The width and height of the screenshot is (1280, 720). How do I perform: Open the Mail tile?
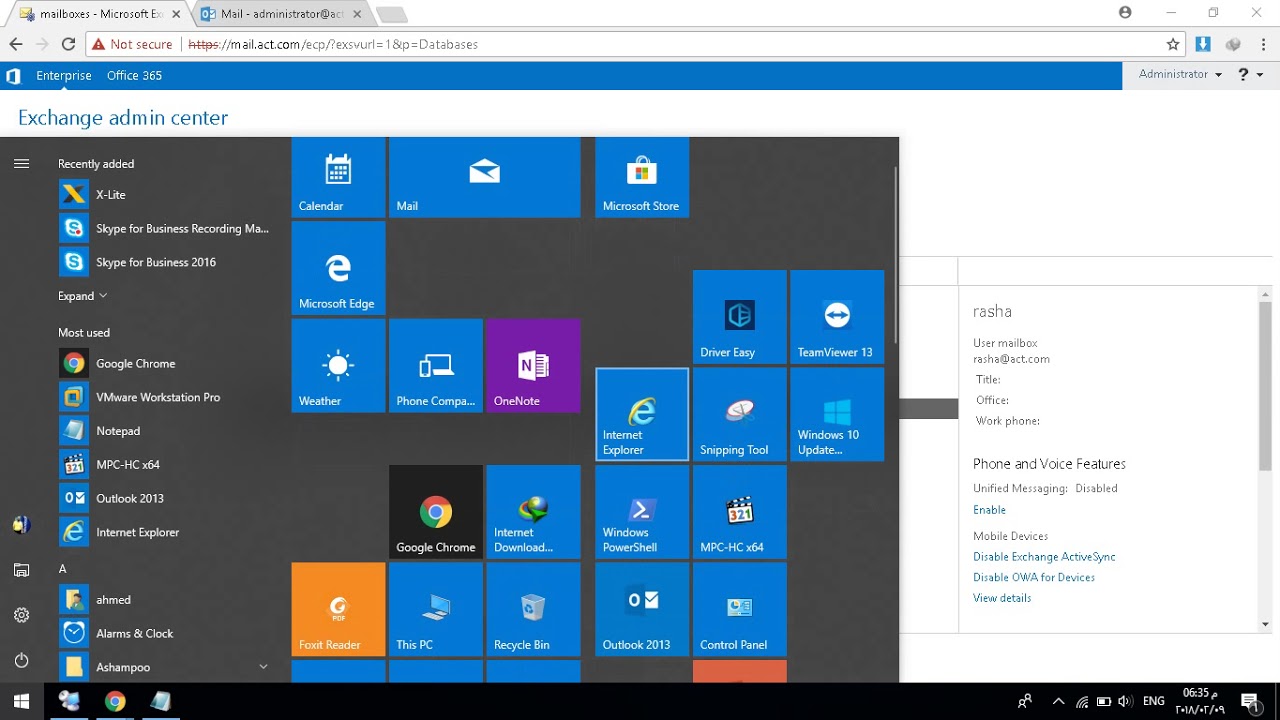pos(484,177)
